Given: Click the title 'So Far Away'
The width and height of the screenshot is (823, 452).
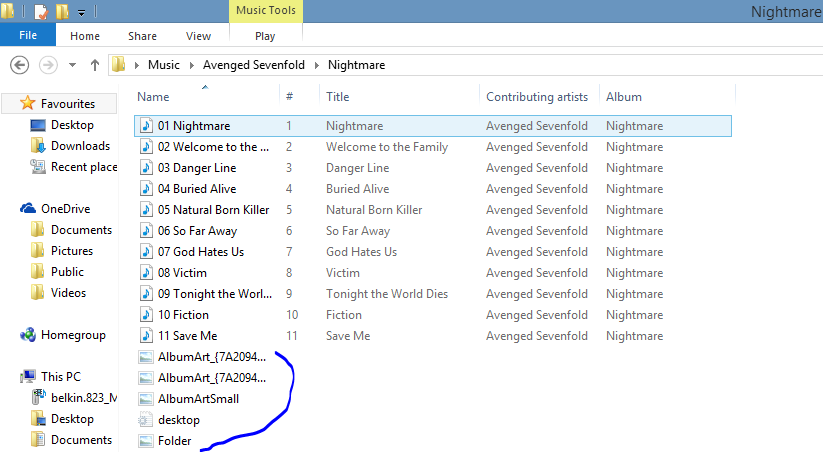Looking at the screenshot, I should [x=358, y=231].
